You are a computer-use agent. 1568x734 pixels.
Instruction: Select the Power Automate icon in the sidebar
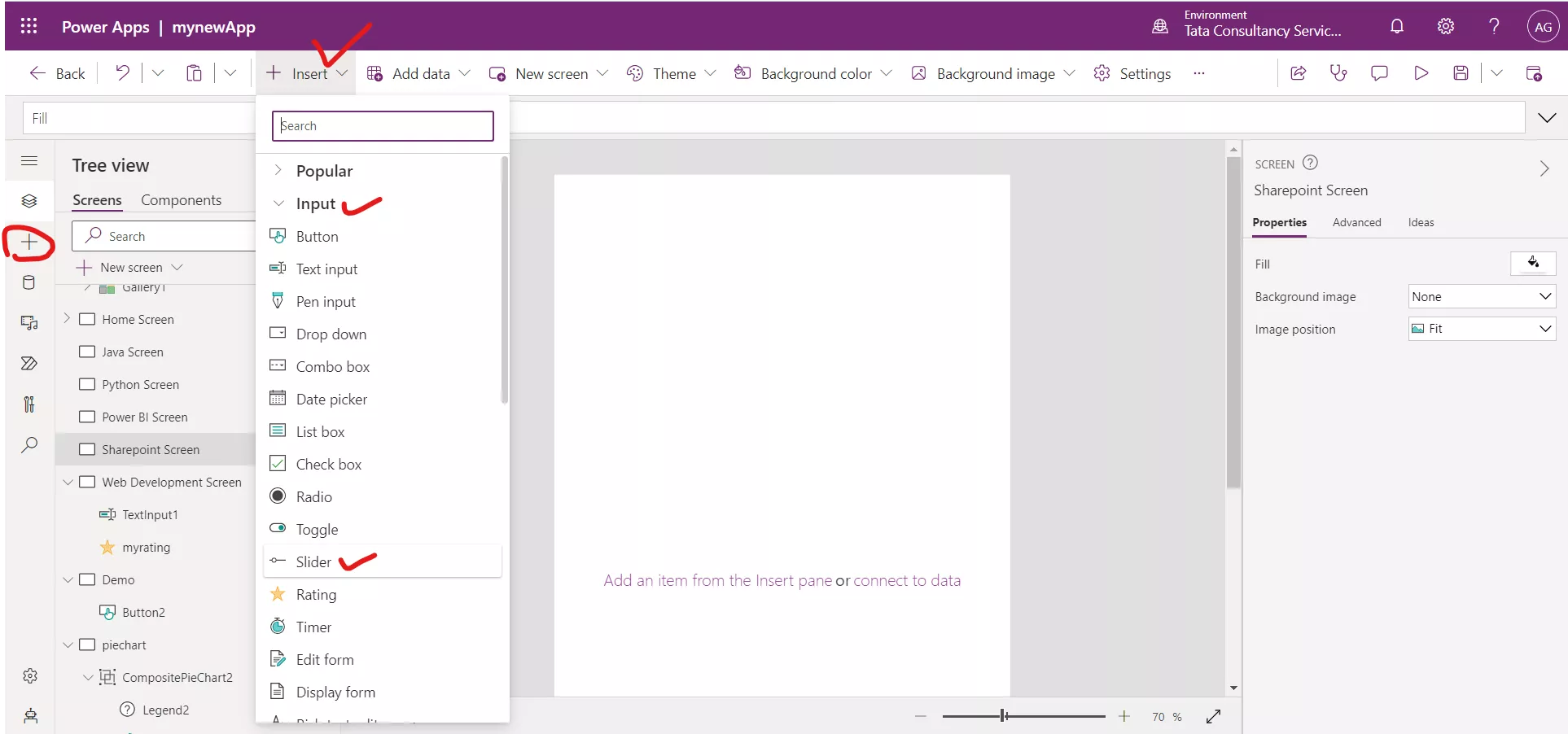click(x=29, y=363)
